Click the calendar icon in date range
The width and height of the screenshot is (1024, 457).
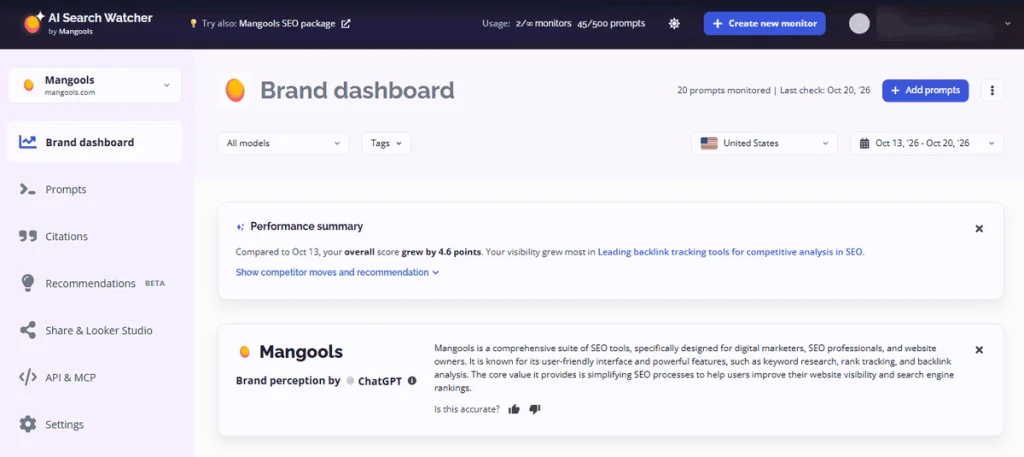click(x=864, y=143)
